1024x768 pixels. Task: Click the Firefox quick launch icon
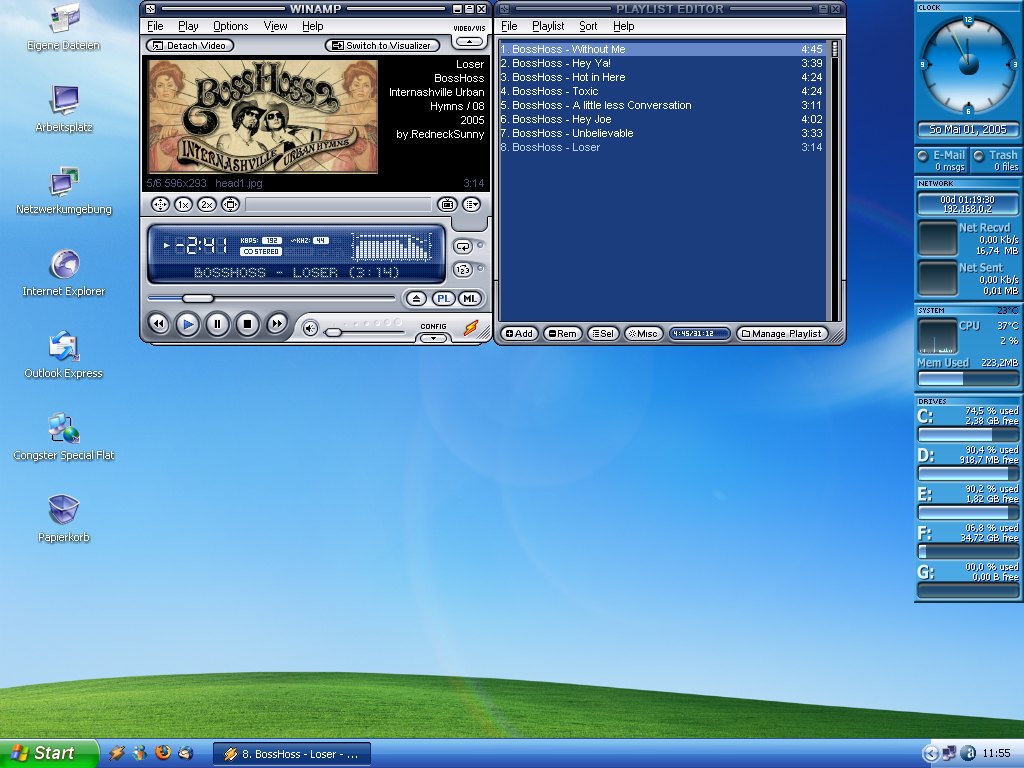coord(163,753)
